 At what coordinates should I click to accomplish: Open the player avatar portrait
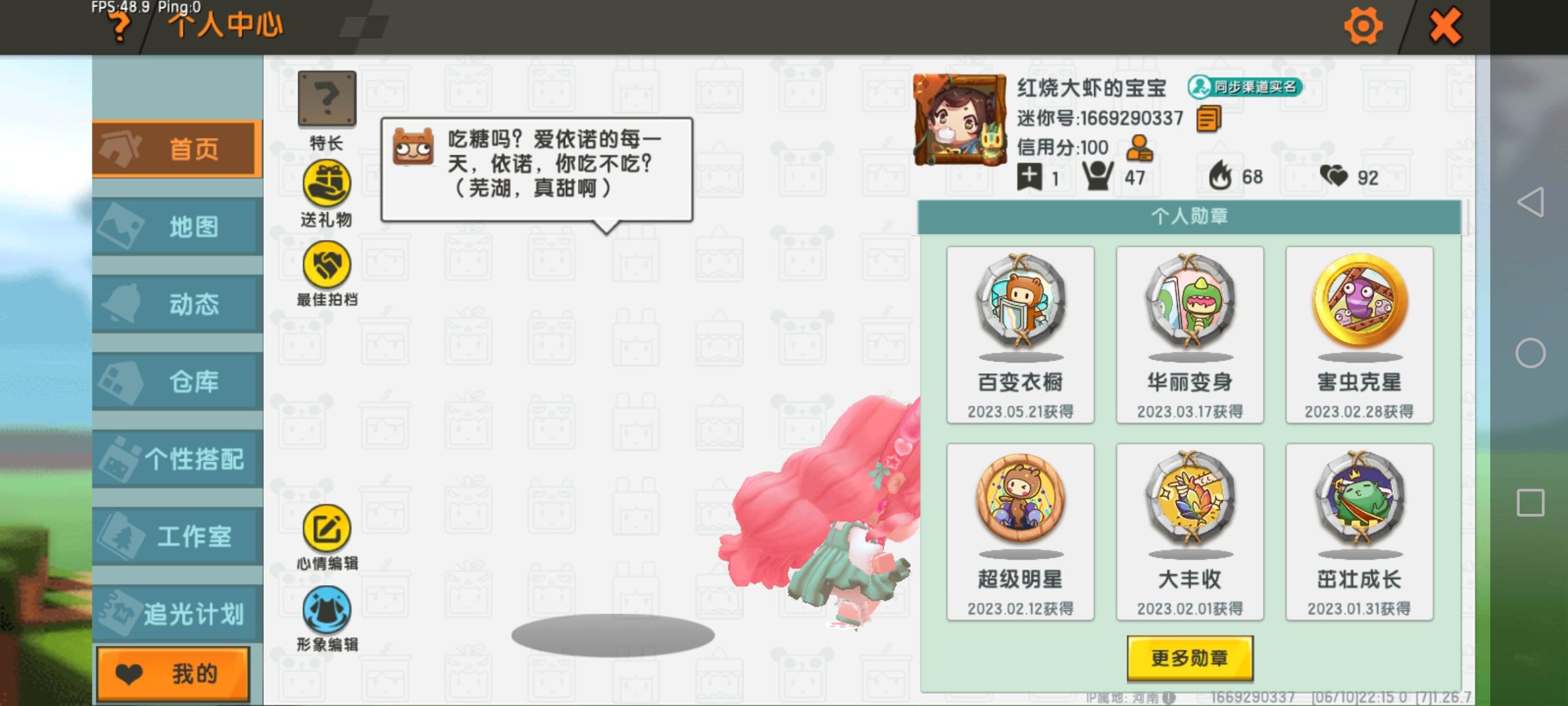click(x=960, y=120)
